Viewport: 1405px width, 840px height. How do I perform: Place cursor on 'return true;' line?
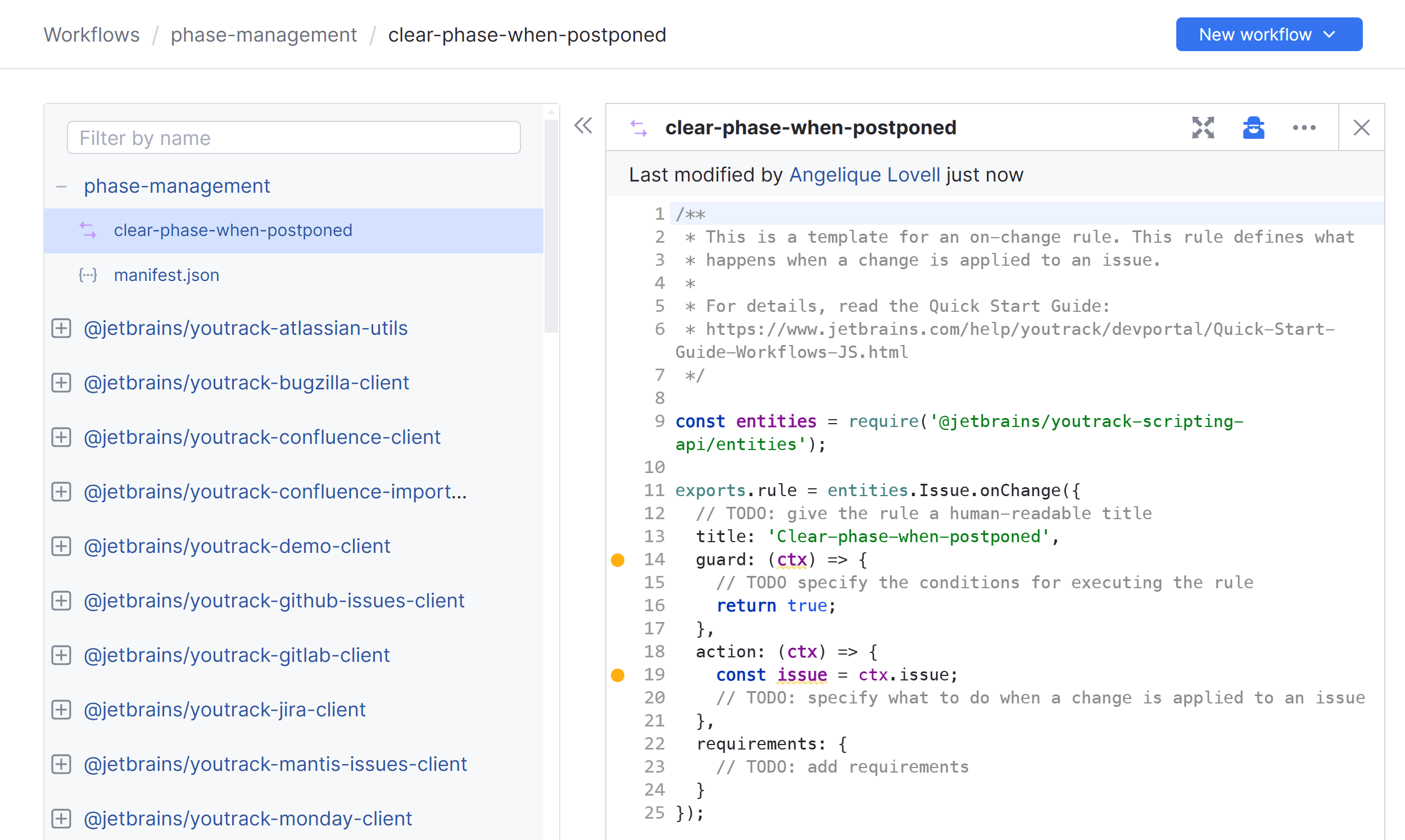click(x=776, y=606)
